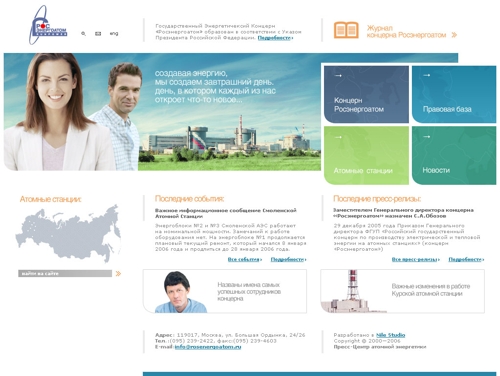500x376 pixels.
Task: Click the envelope mail icon
Action: pos(98,34)
